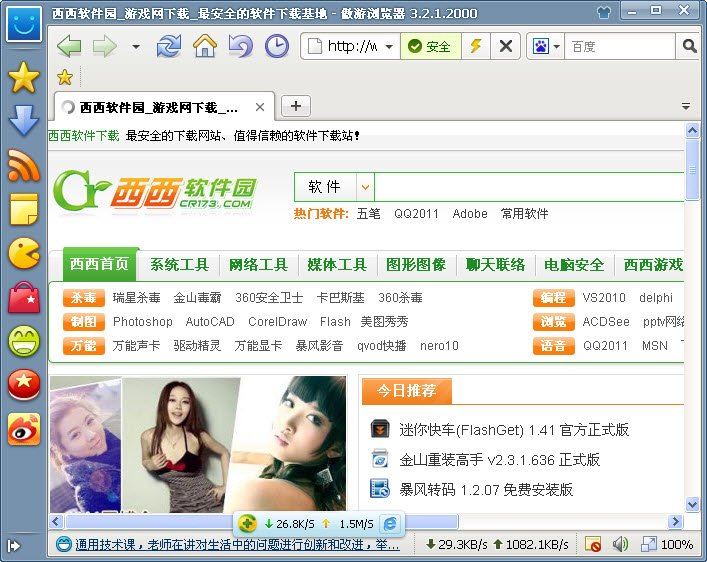The image size is (707, 562).
Task: Click the search magnifier icon
Action: coord(689,46)
